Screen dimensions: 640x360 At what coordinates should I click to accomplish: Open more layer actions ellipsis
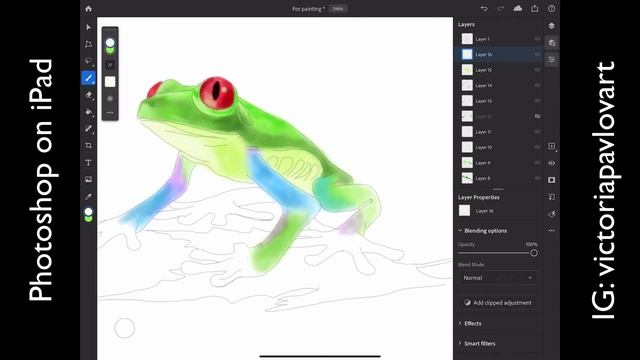(x=551, y=231)
